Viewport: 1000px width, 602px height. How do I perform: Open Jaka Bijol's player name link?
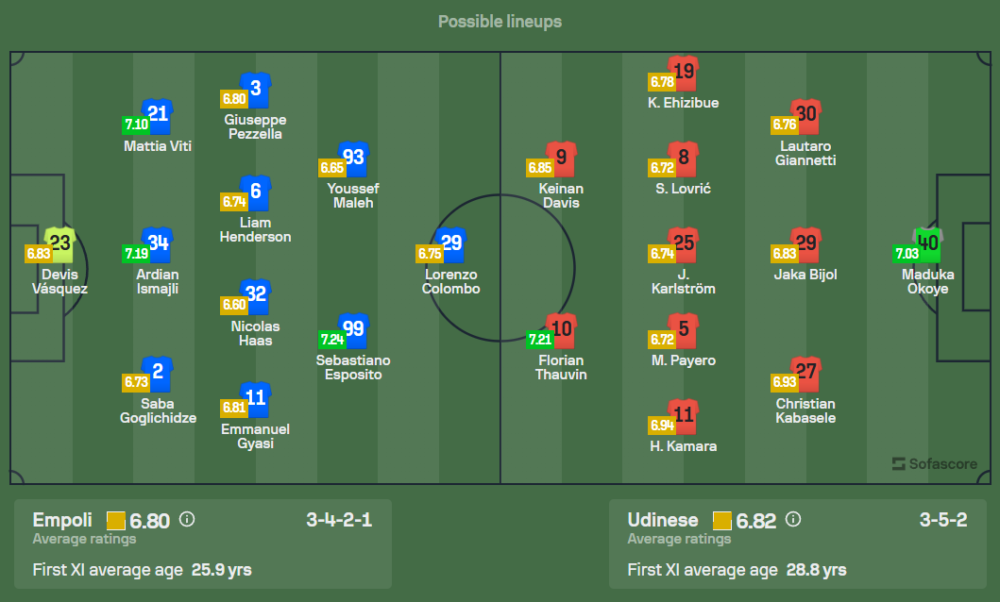point(805,275)
